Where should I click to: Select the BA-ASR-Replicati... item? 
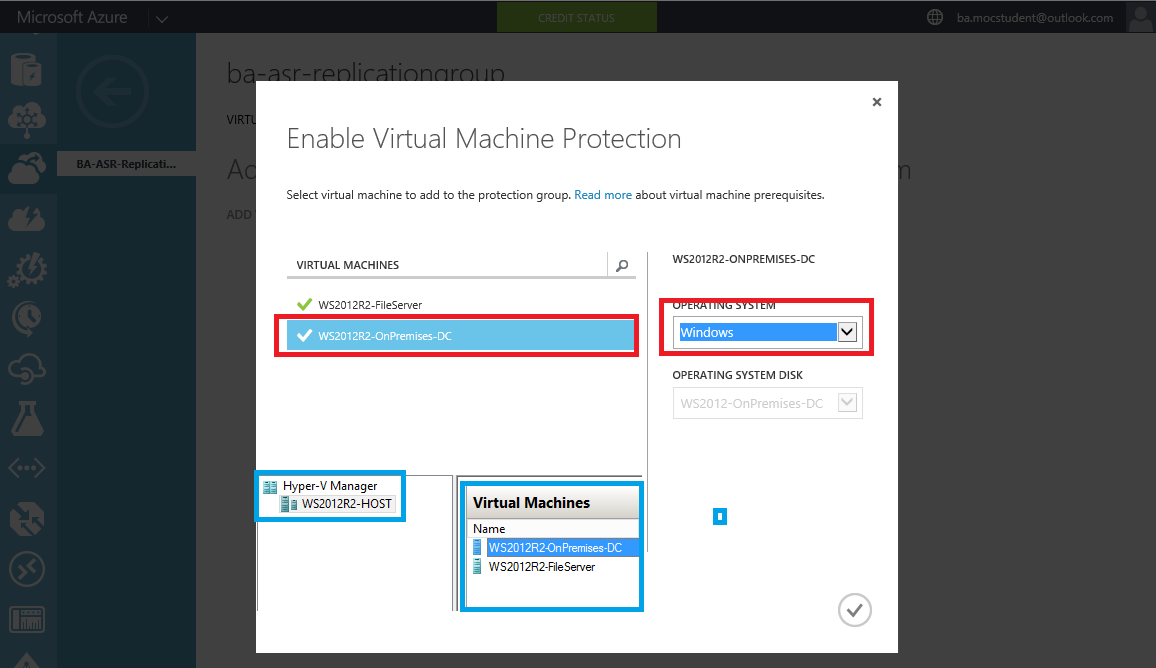click(x=126, y=164)
